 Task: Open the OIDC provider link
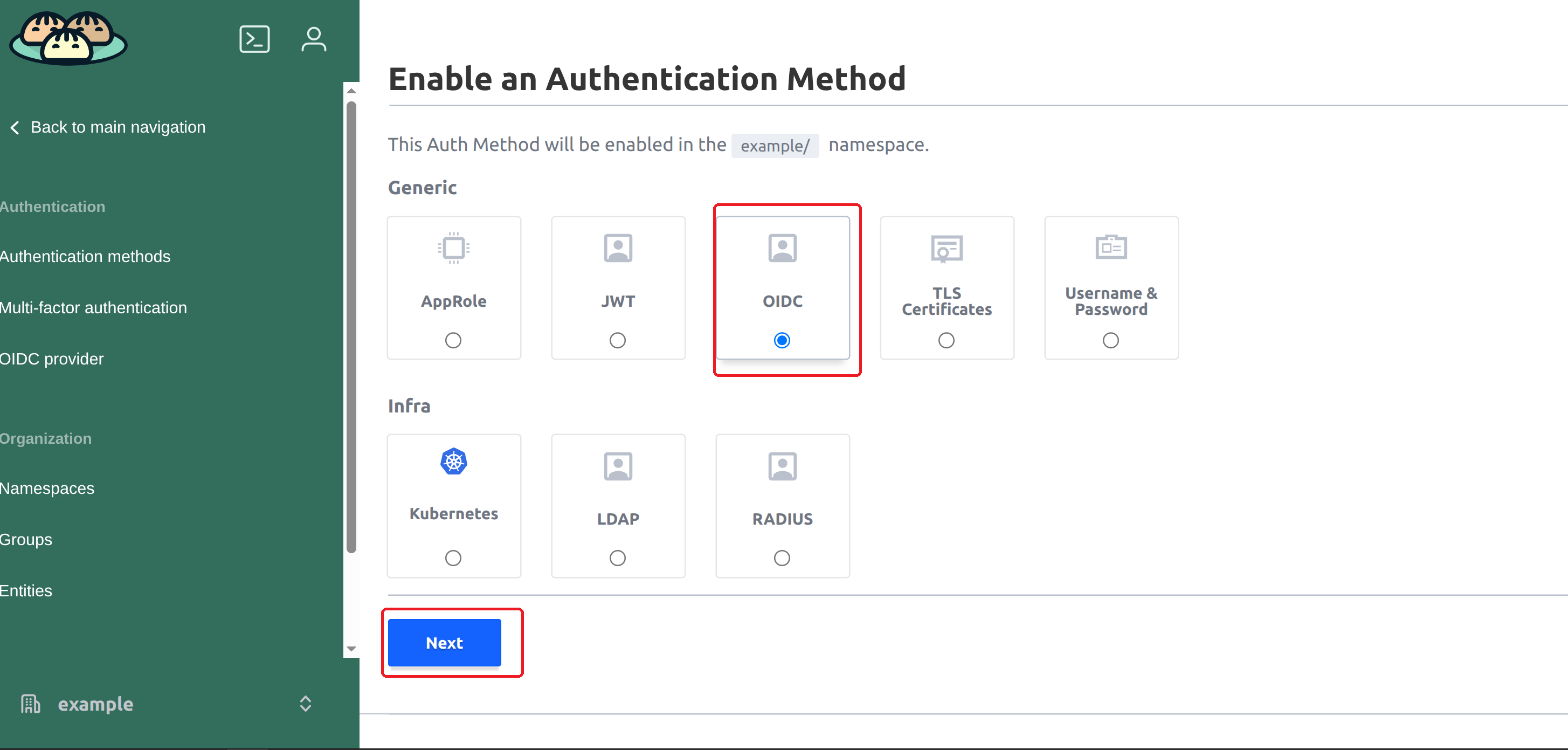pos(52,359)
